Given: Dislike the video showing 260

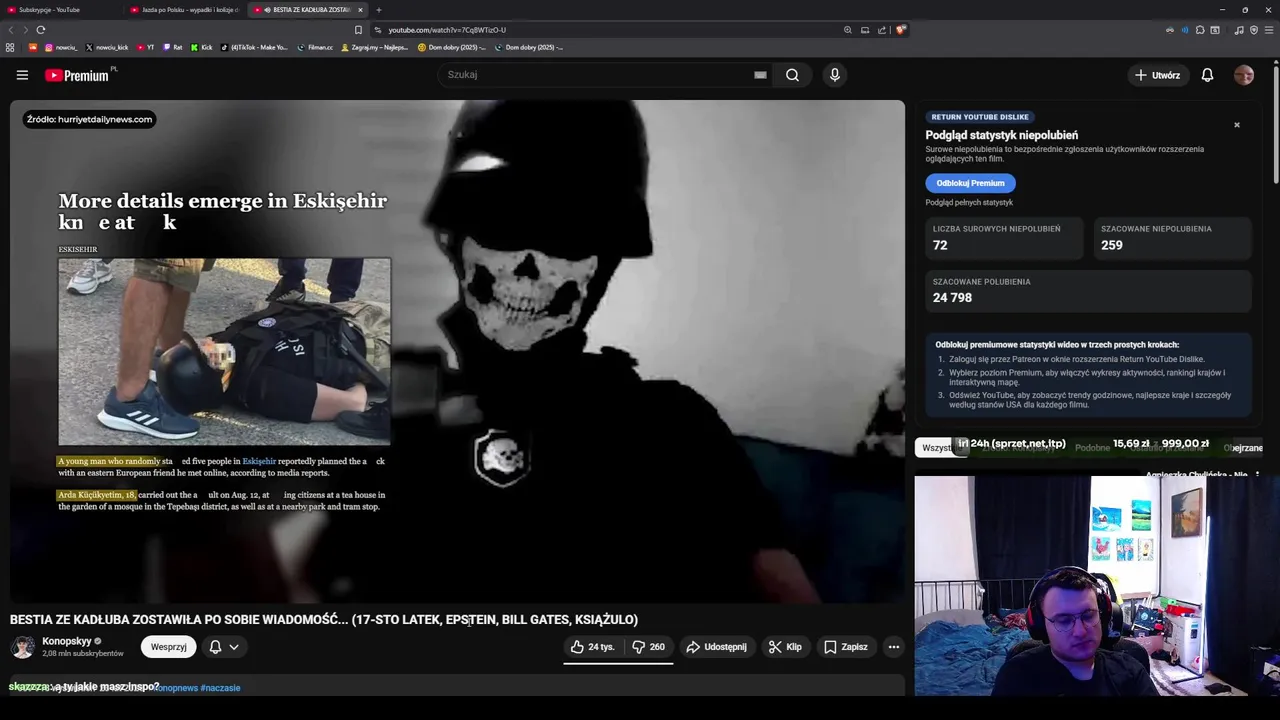Looking at the screenshot, I should (648, 647).
